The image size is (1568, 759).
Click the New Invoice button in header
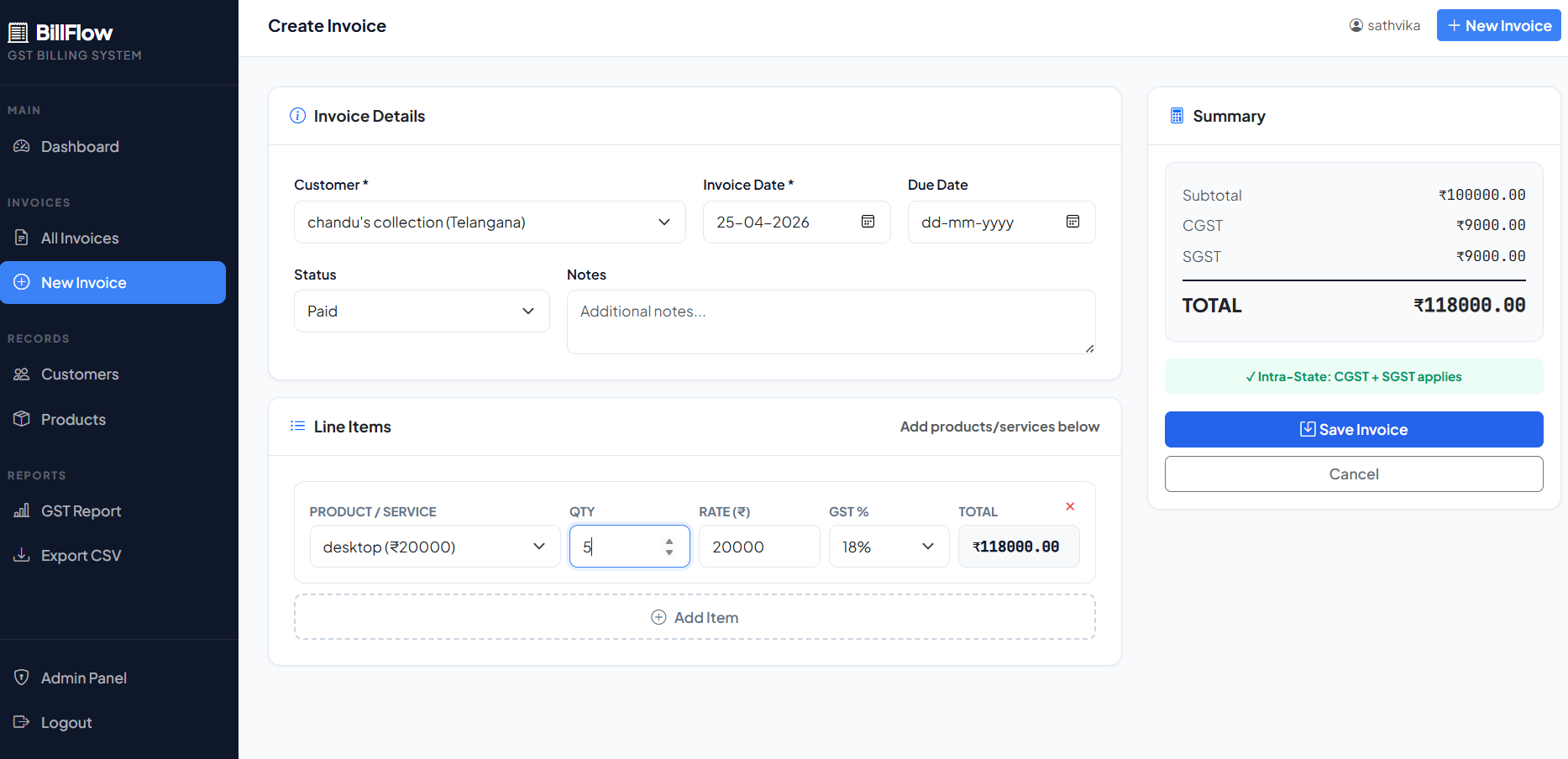tap(1499, 25)
